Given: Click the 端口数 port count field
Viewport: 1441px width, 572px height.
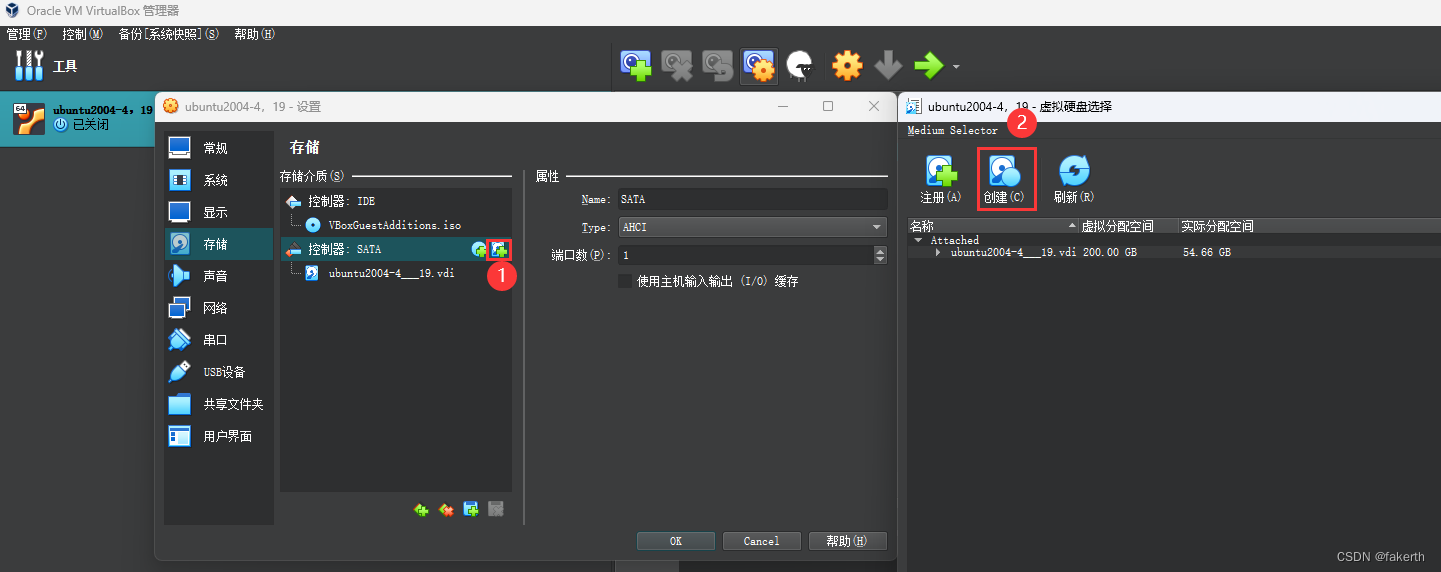Looking at the screenshot, I should [x=745, y=255].
